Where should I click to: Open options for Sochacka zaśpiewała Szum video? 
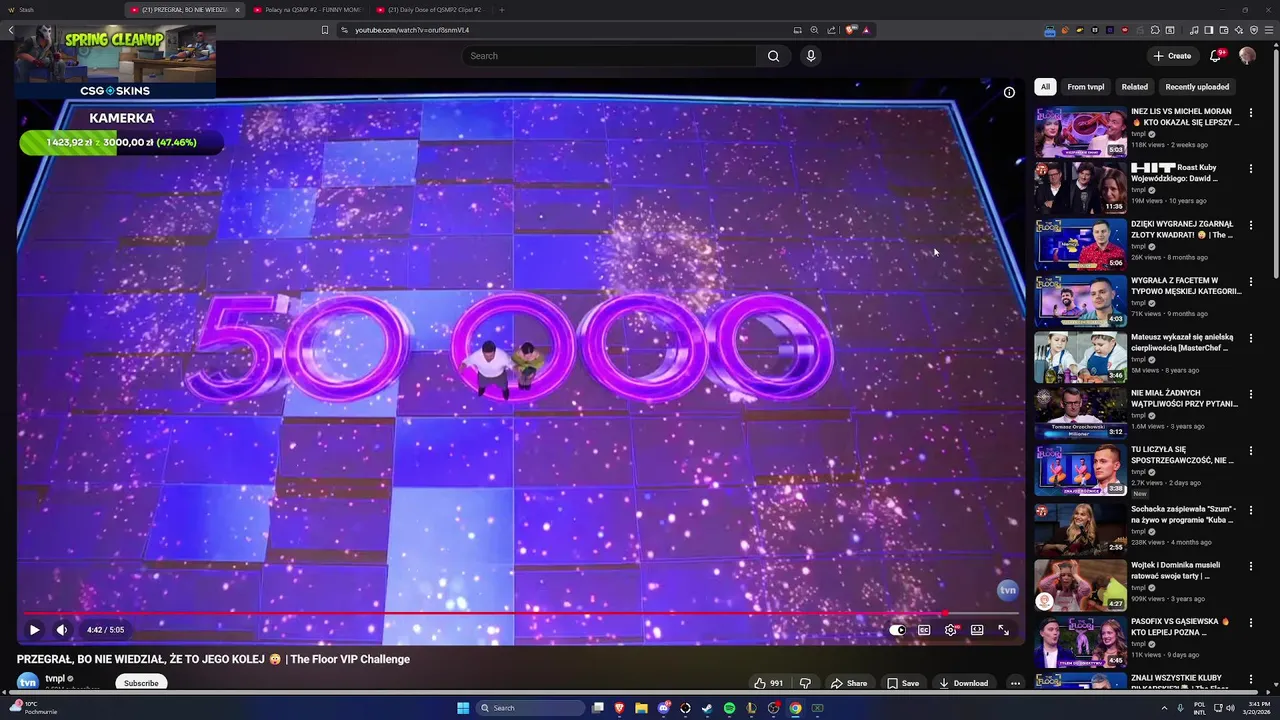pyautogui.click(x=1250, y=510)
